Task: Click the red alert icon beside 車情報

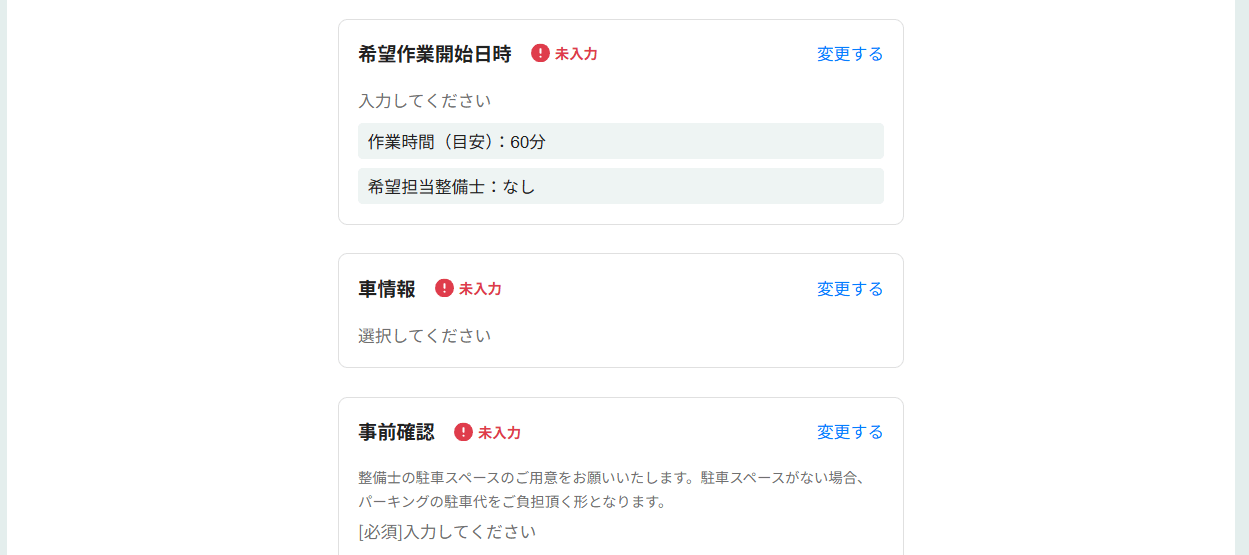Action: (x=444, y=288)
